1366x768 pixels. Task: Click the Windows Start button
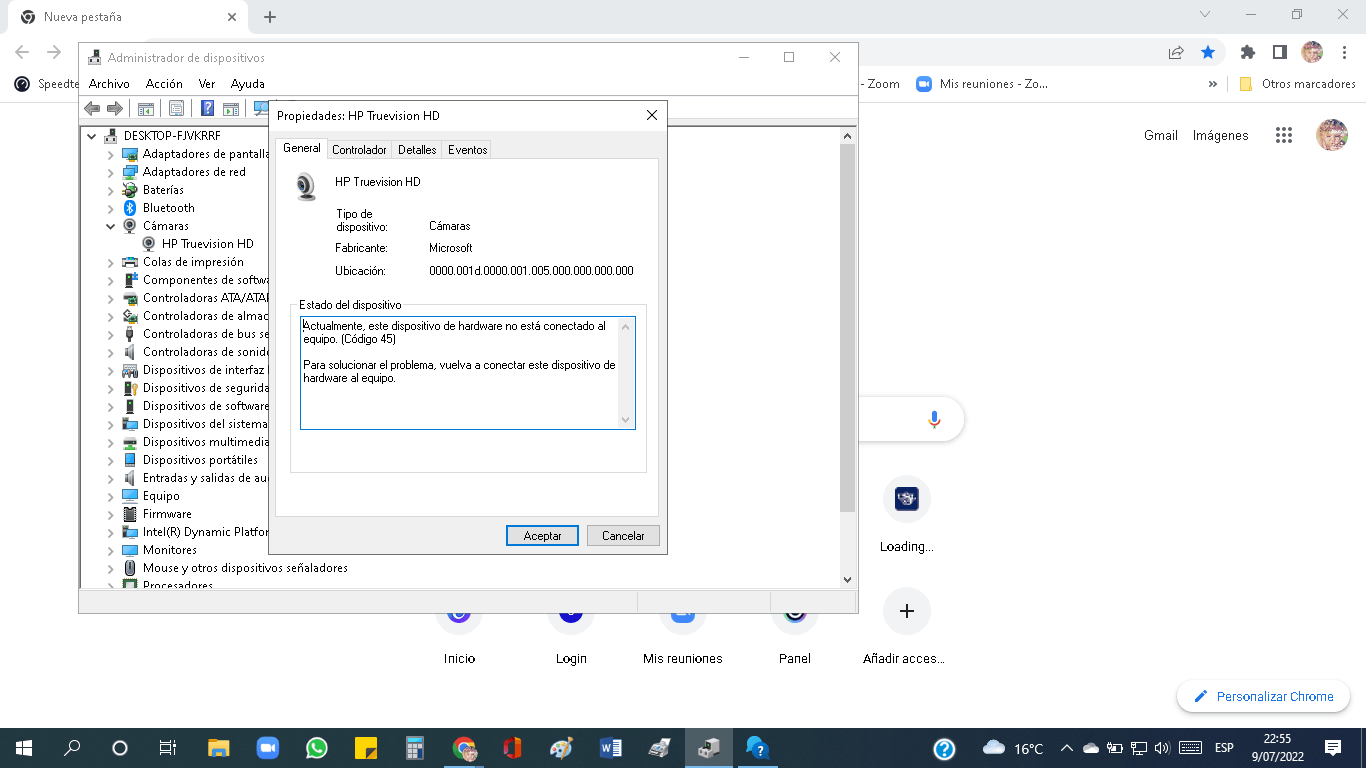24,748
